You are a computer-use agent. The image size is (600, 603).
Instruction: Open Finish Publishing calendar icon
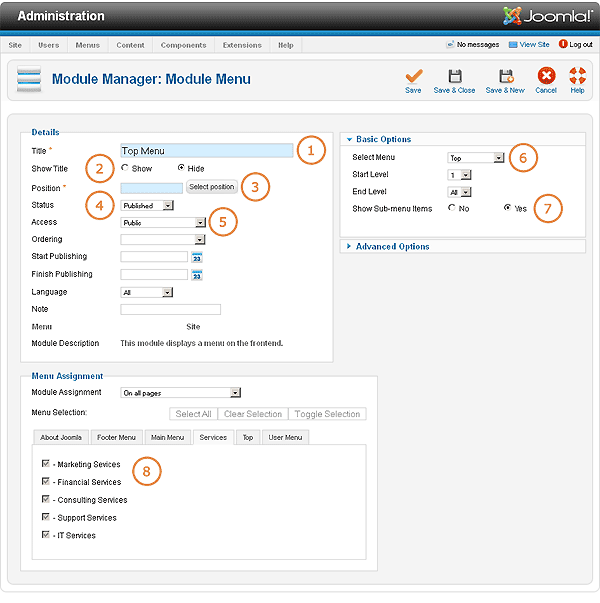pyautogui.click(x=197, y=275)
